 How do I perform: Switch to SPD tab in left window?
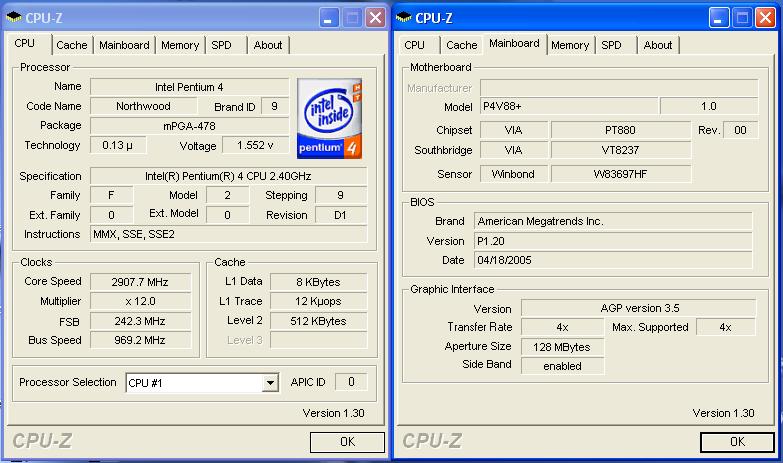click(x=221, y=45)
